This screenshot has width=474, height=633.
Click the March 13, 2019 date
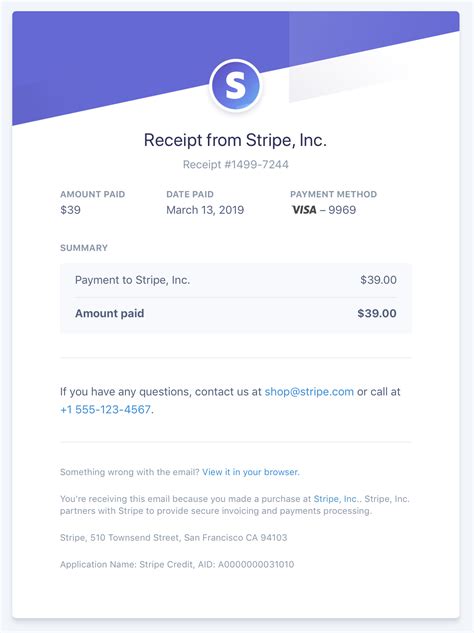coord(205,210)
